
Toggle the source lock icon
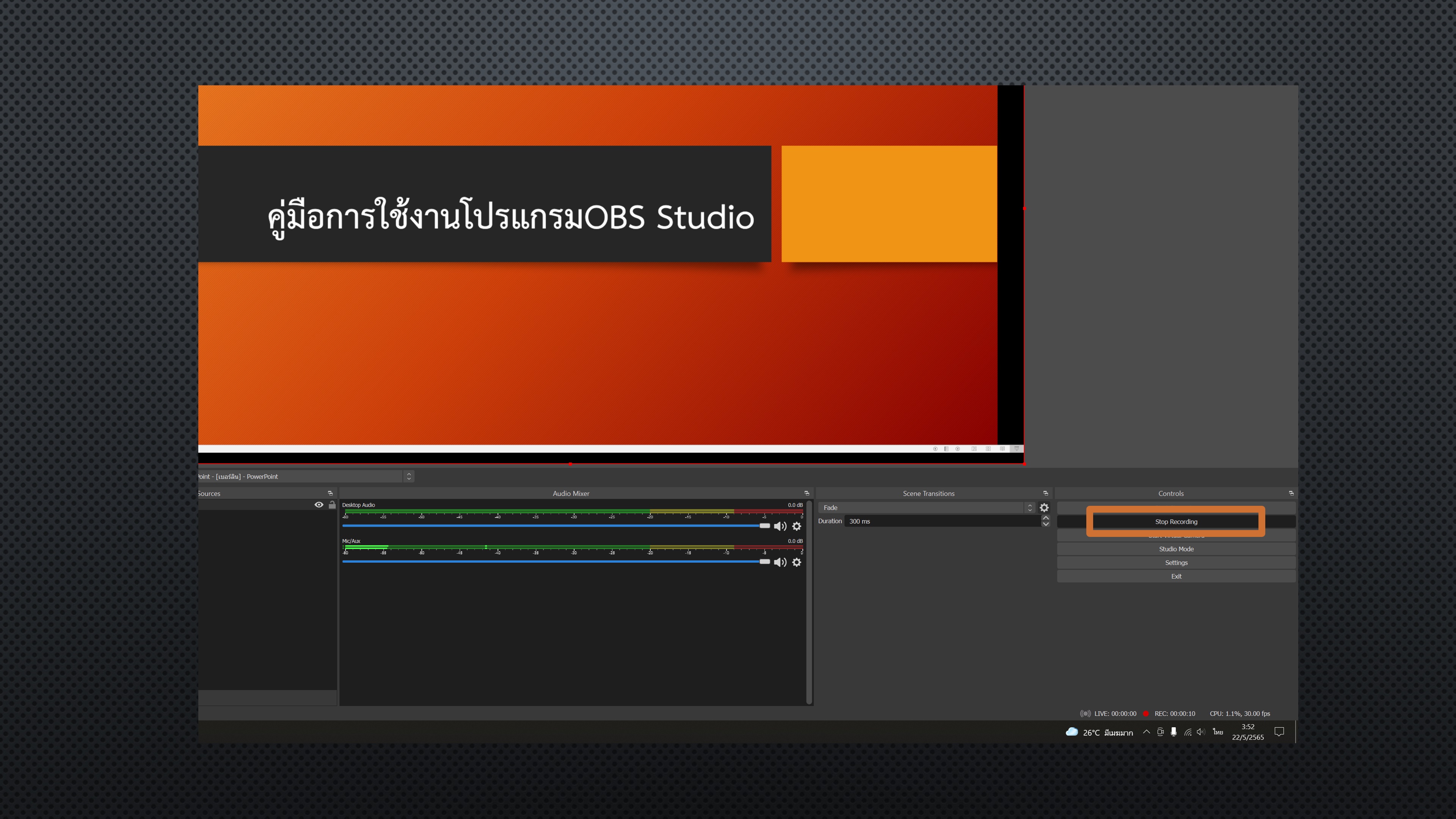click(333, 505)
